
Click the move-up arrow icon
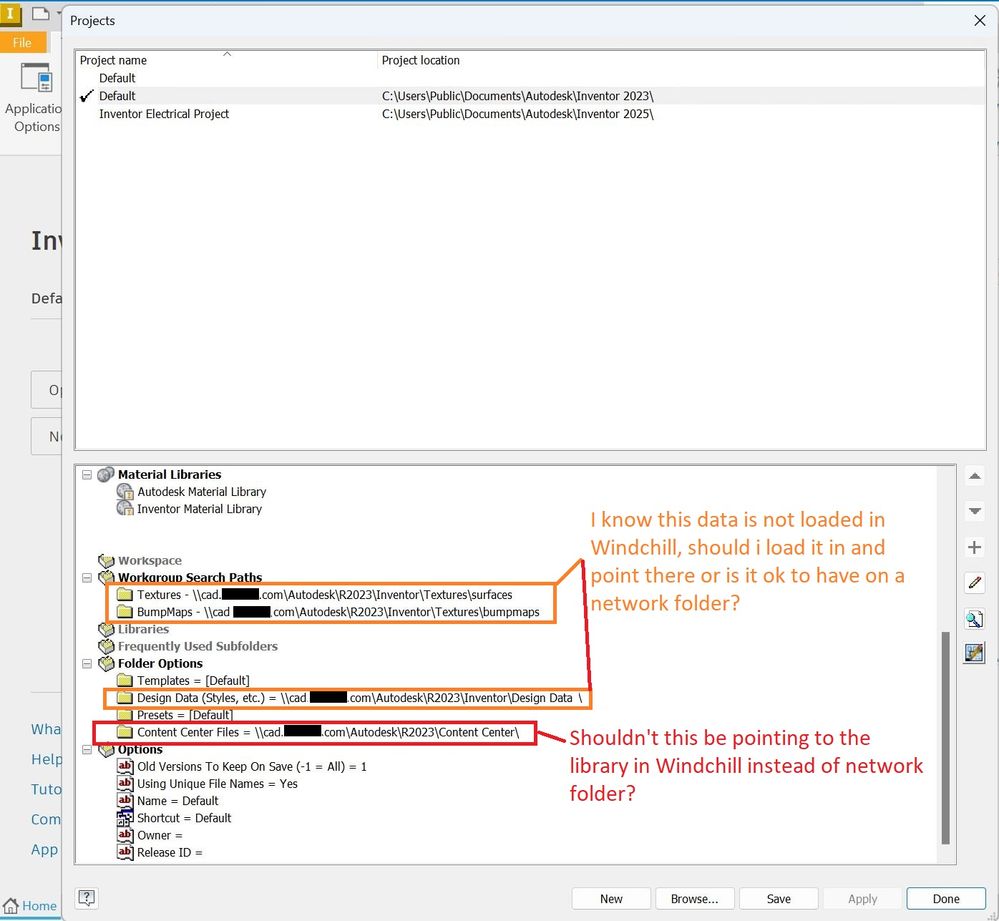pos(974,476)
